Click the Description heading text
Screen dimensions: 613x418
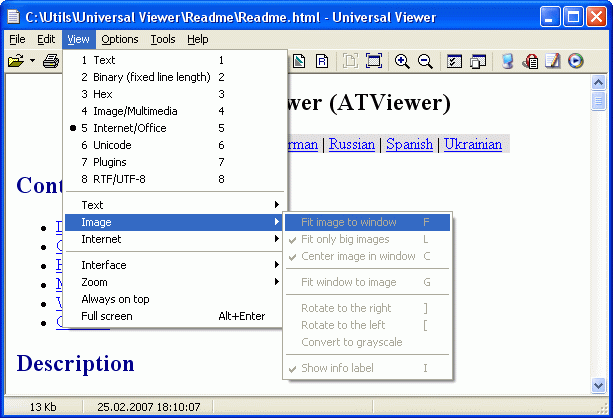[75, 364]
